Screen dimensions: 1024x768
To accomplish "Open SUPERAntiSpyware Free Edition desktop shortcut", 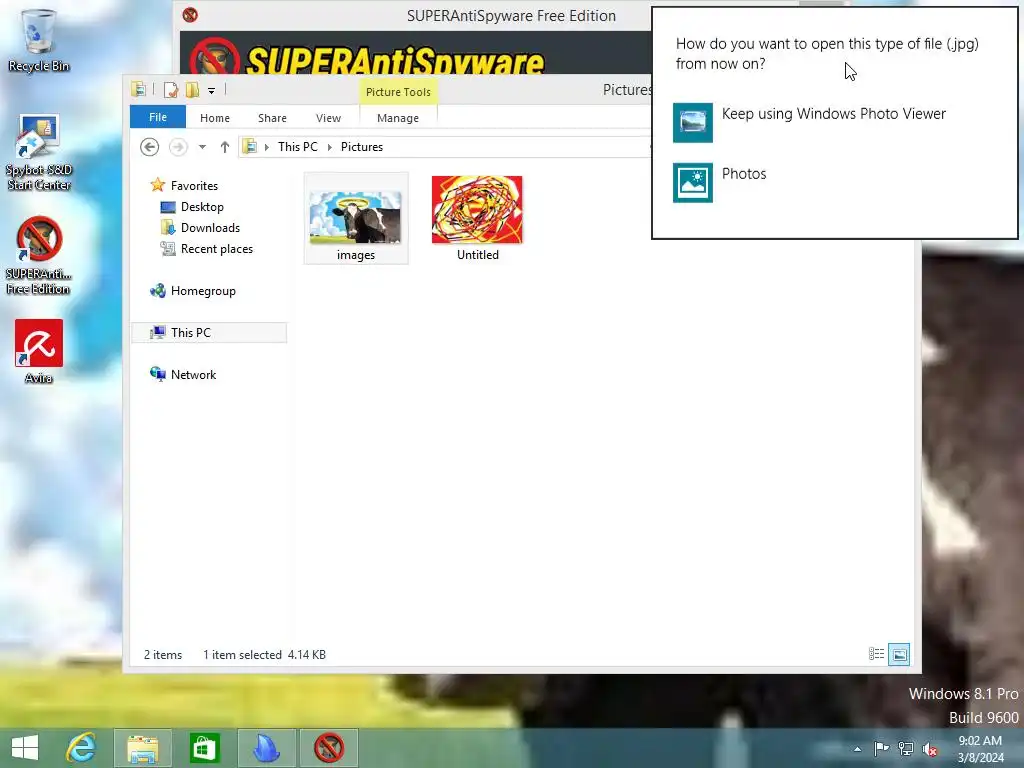I will 39,255.
